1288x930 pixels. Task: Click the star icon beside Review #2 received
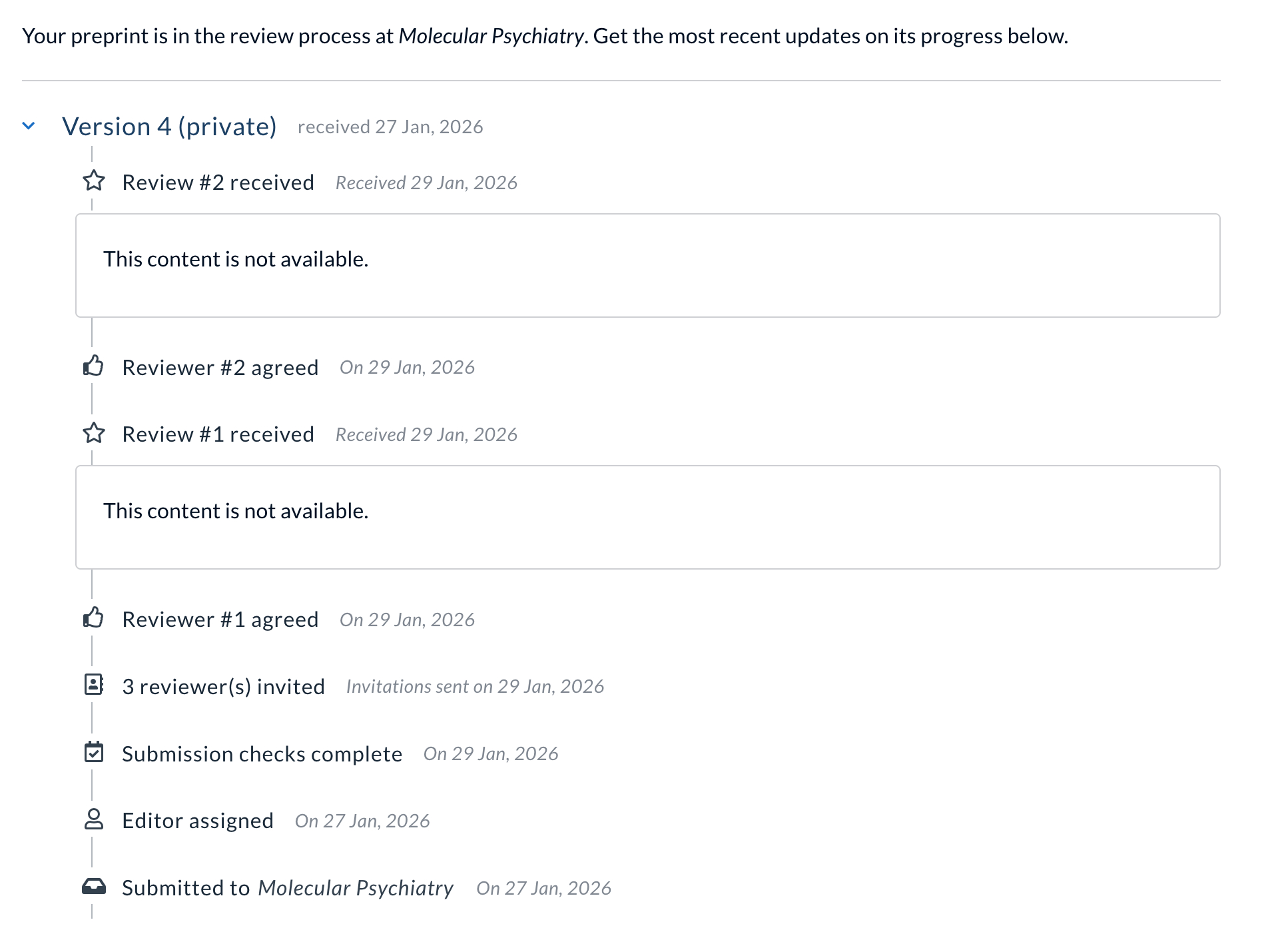(94, 181)
